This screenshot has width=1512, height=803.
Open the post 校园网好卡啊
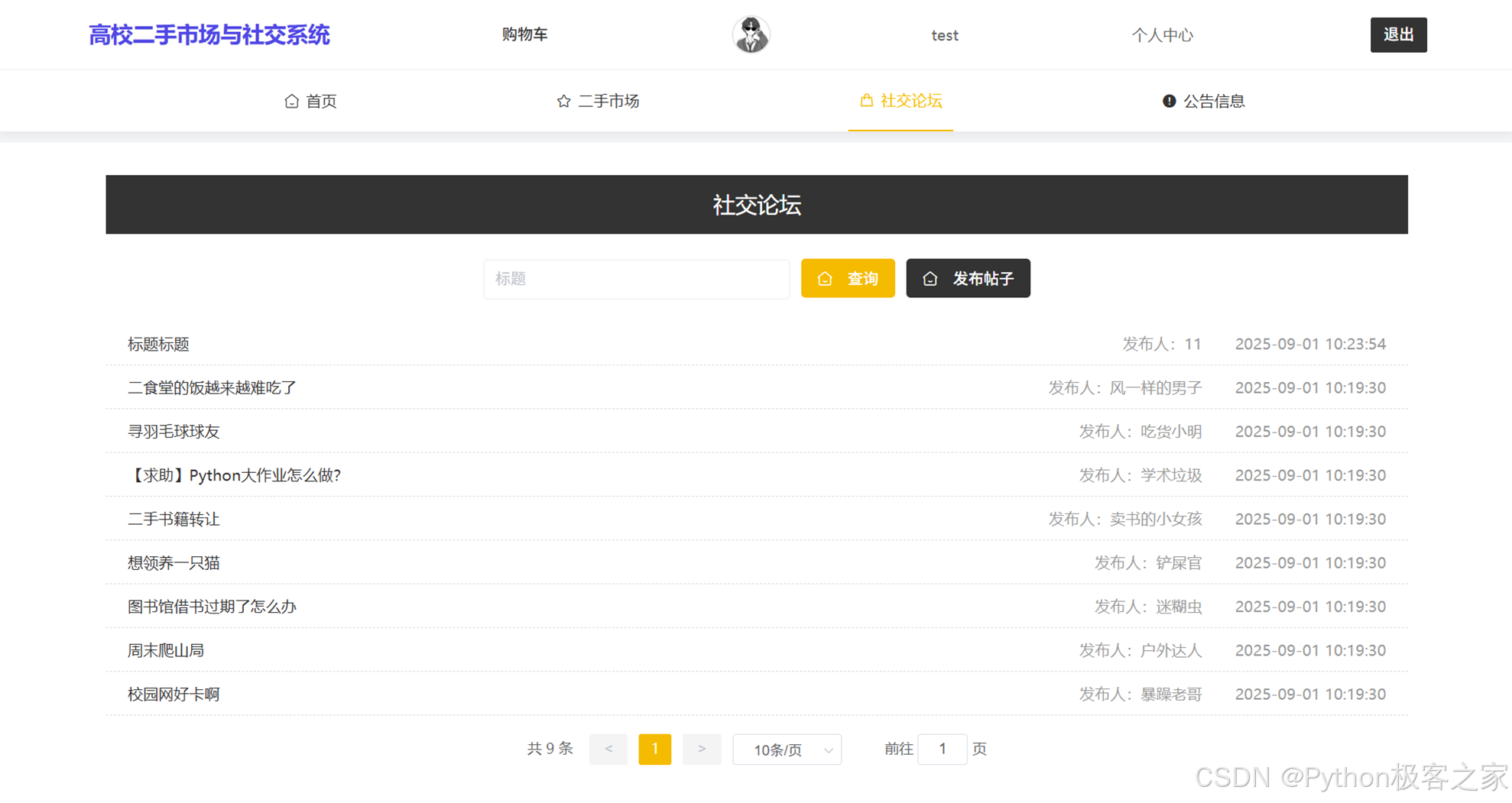(174, 694)
